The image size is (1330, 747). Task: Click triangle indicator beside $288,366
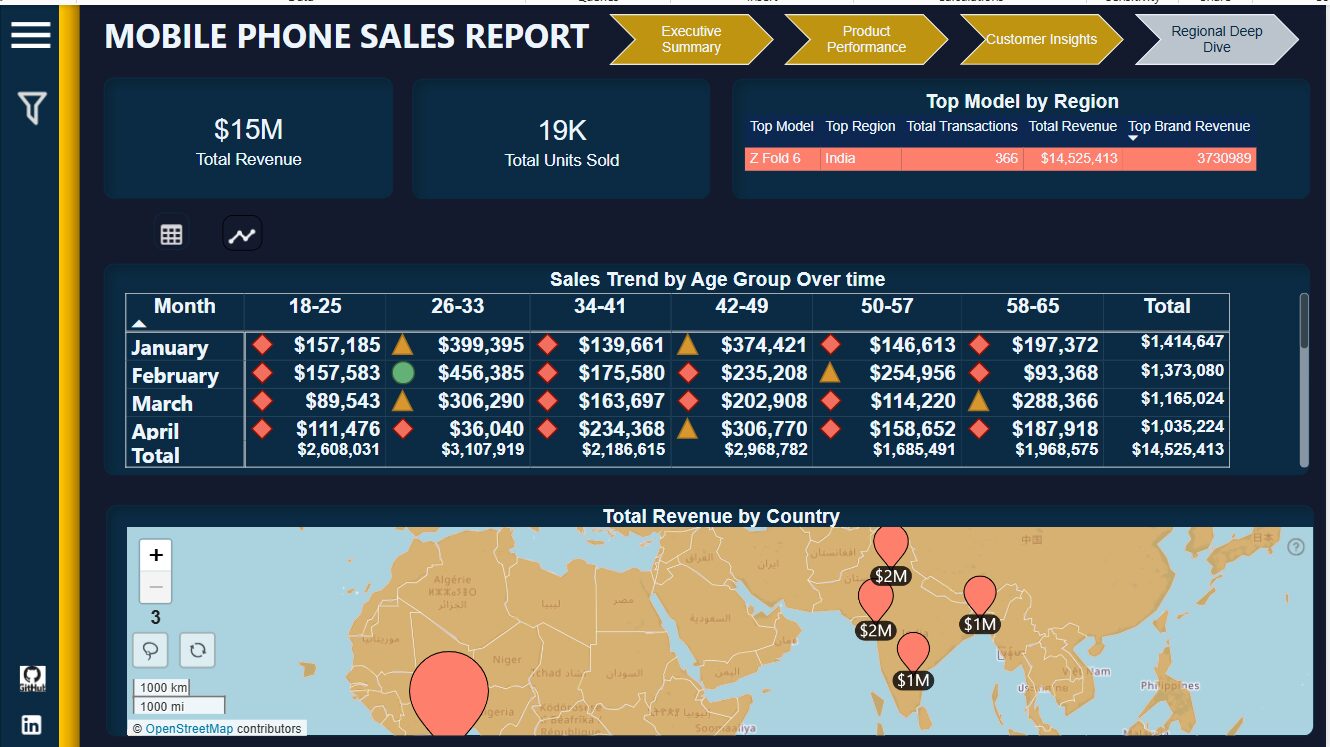pyautogui.click(x=979, y=401)
